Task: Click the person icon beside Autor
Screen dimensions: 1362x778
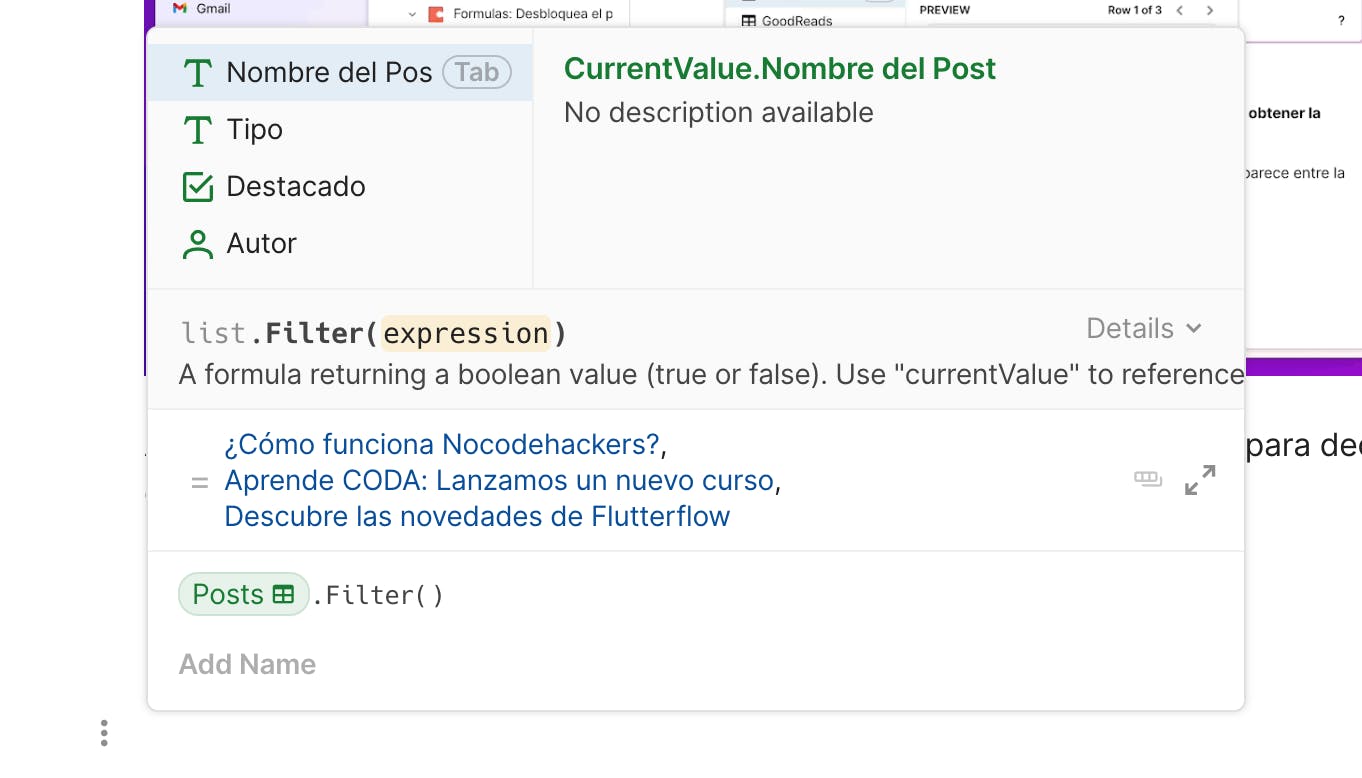Action: pos(198,244)
